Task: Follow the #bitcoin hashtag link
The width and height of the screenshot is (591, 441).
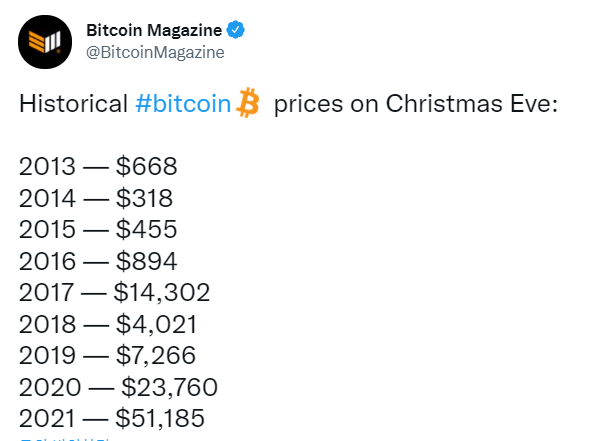Action: pos(183,104)
